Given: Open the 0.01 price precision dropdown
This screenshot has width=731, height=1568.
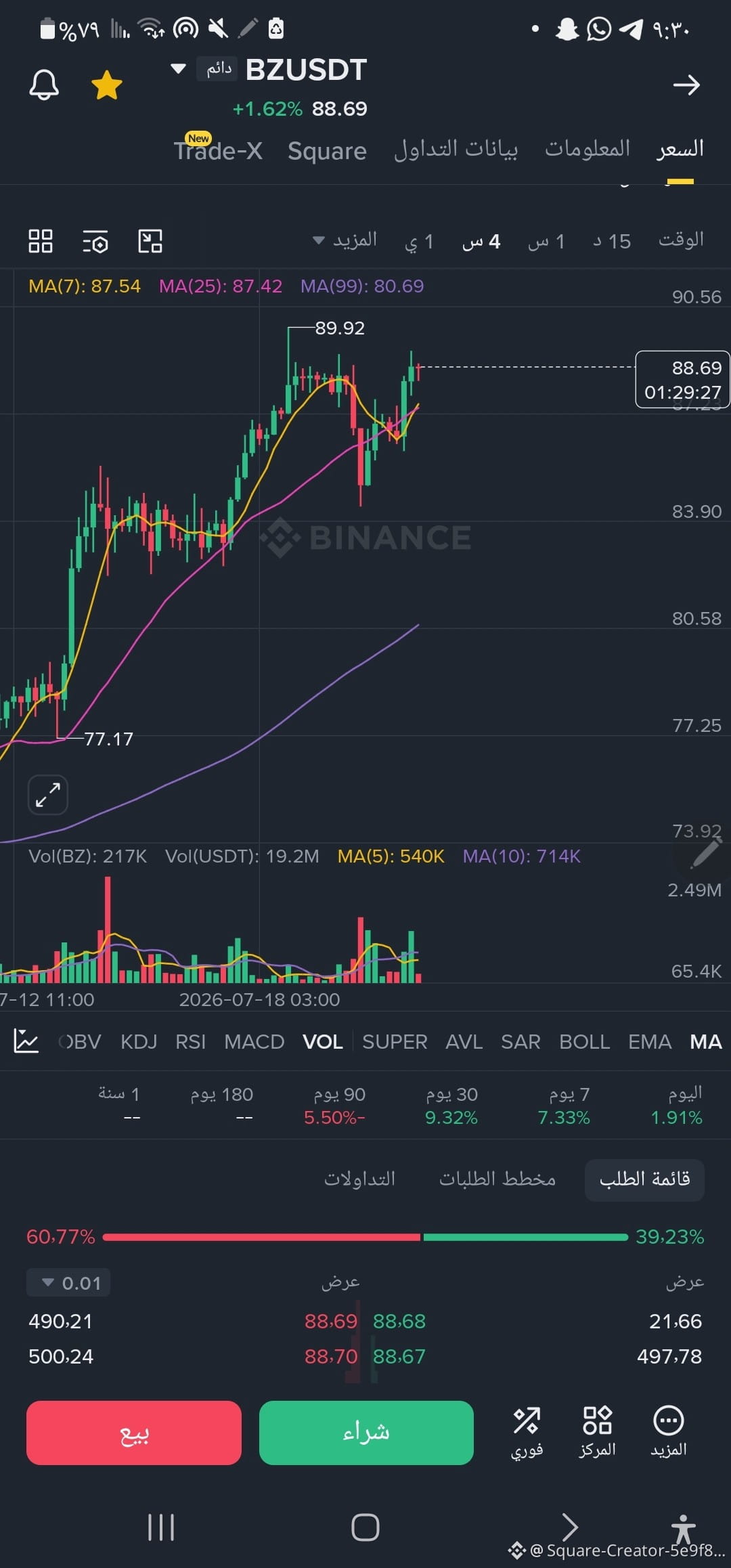Looking at the screenshot, I should pyautogui.click(x=68, y=1282).
